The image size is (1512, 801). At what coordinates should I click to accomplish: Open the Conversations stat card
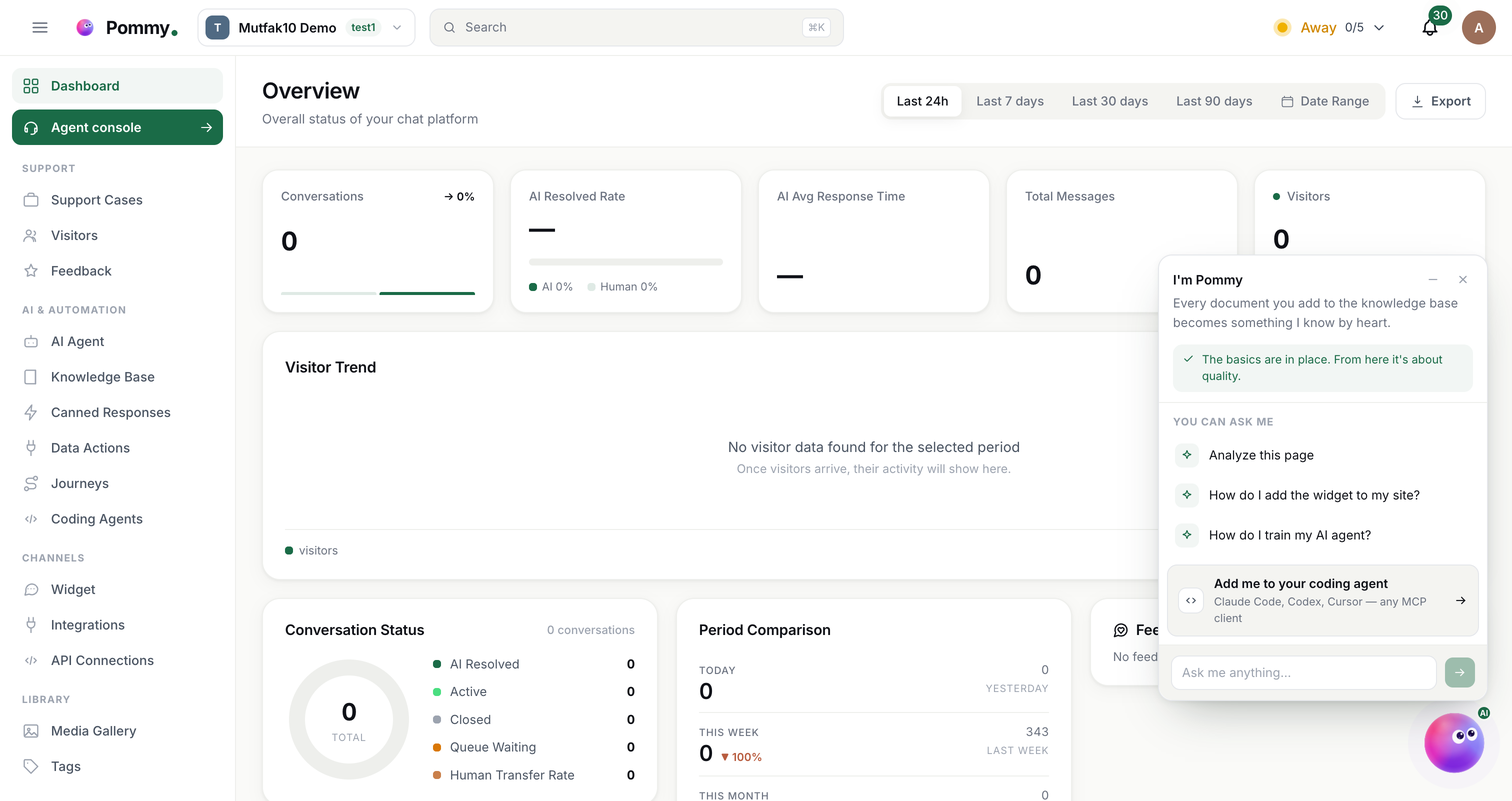point(378,241)
